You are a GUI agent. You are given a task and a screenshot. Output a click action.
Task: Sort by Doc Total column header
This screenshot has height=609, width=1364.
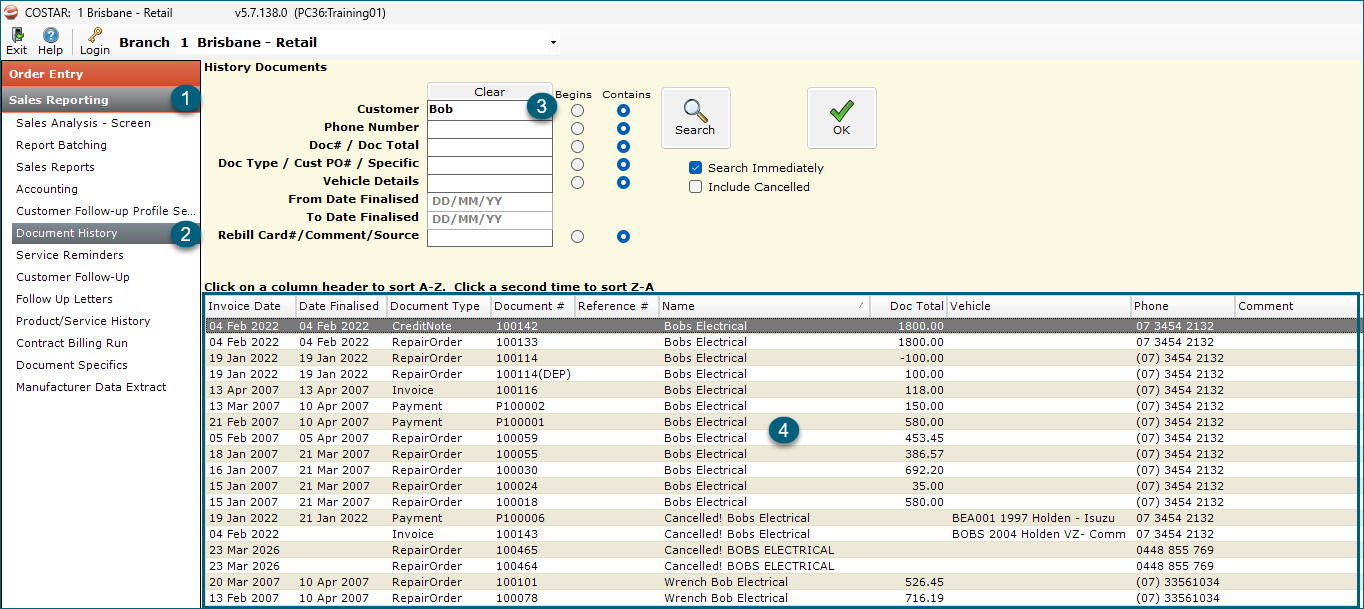pos(908,306)
